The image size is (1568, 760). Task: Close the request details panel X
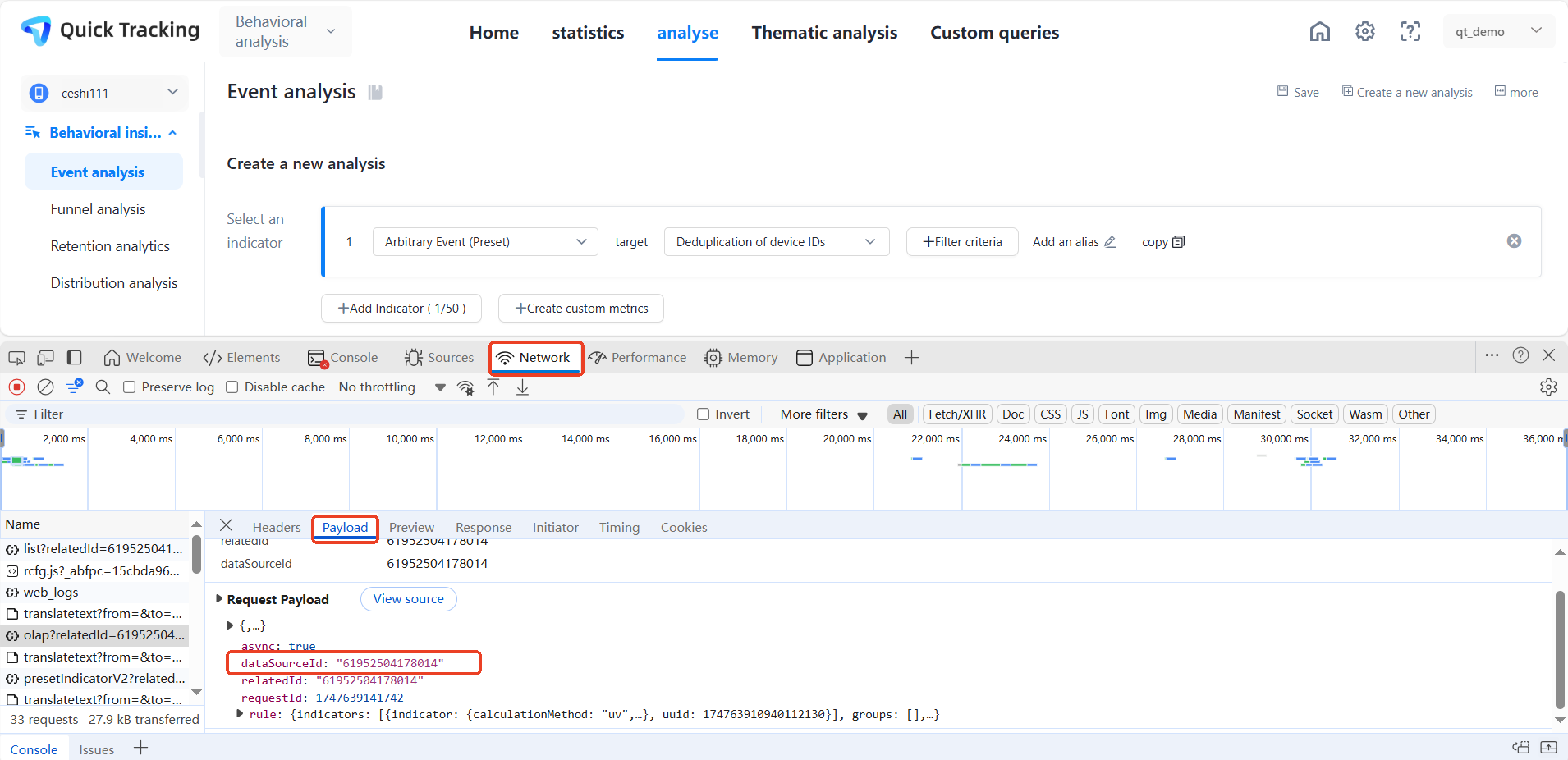(227, 525)
